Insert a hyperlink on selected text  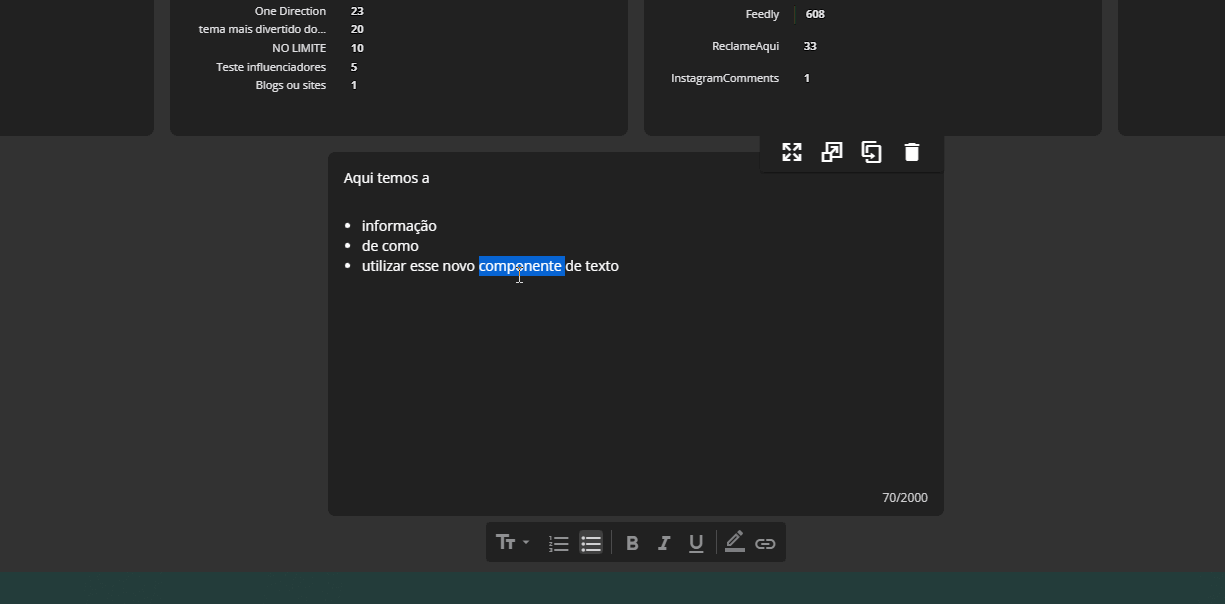765,543
